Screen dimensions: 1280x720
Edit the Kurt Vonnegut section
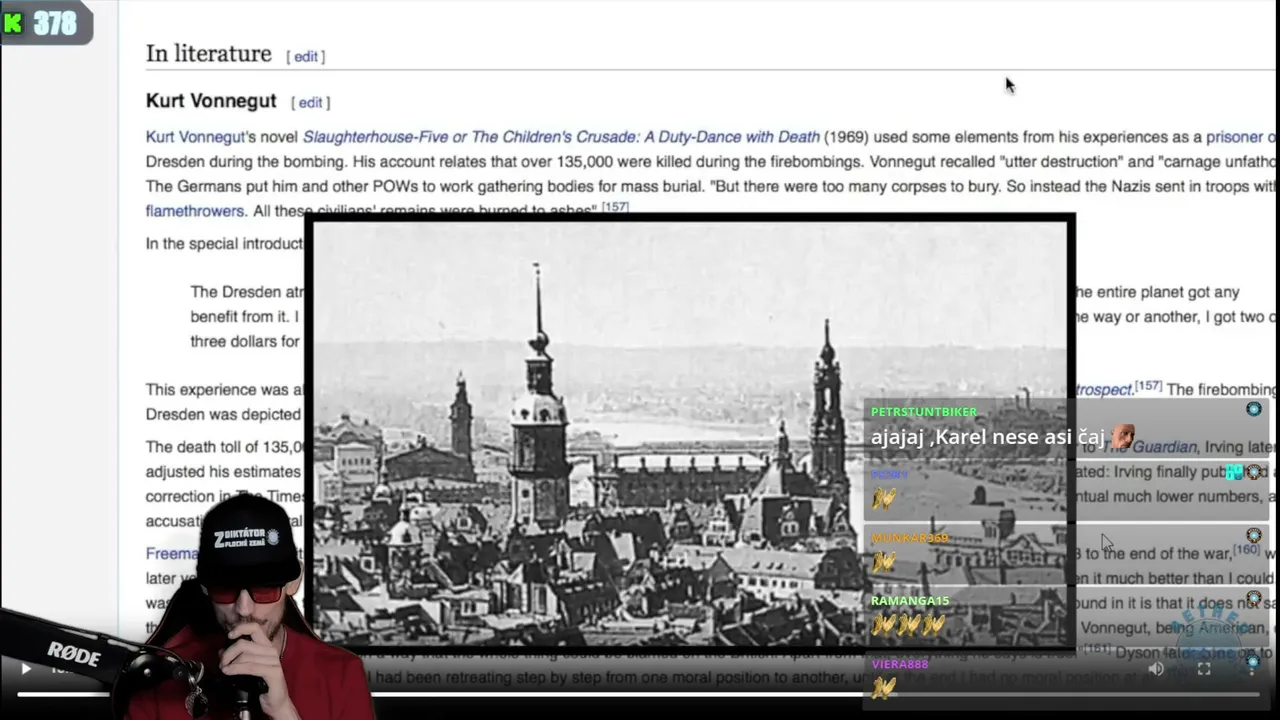pyautogui.click(x=311, y=102)
